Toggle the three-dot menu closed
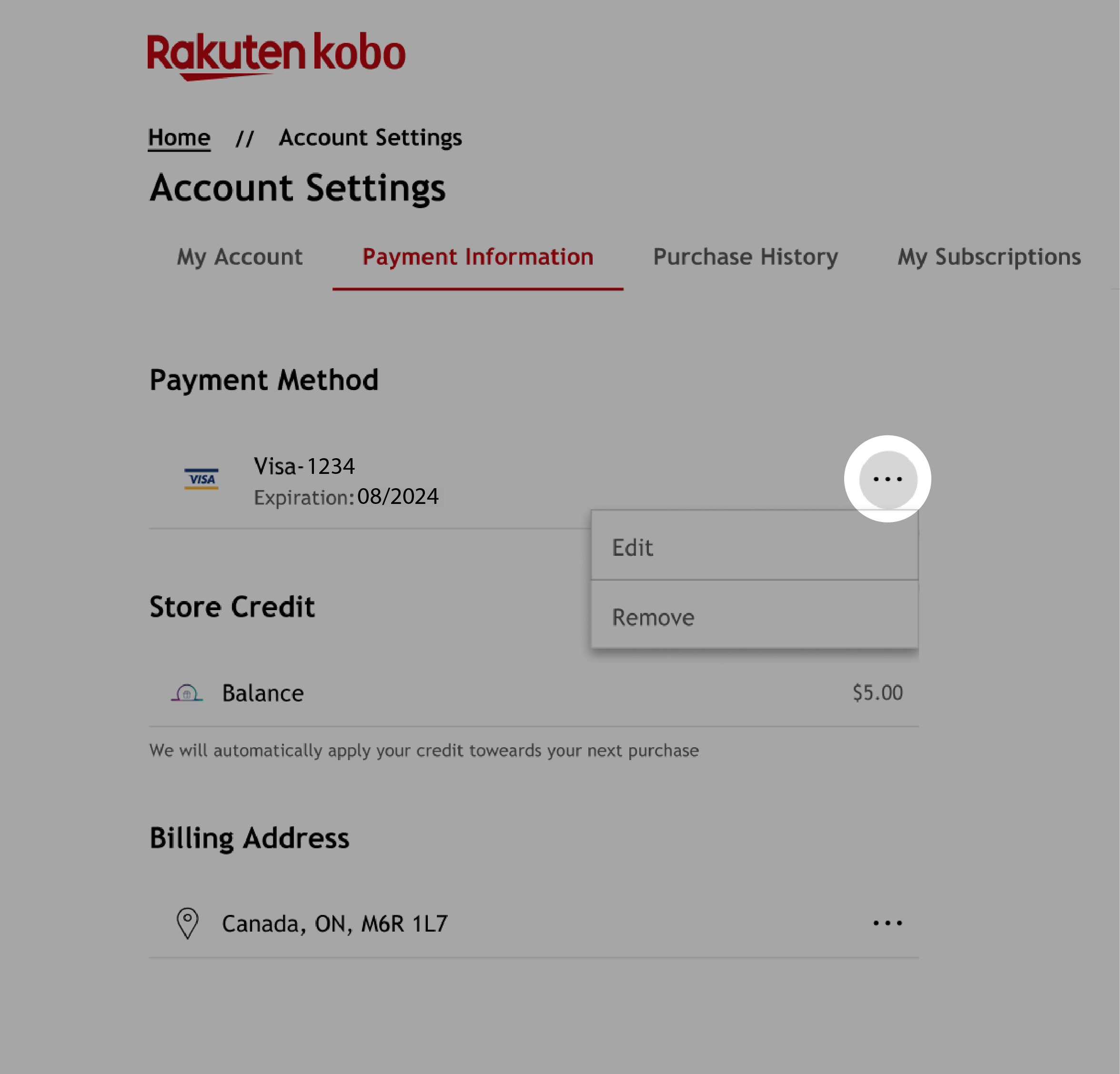1120x1074 pixels. (888, 479)
